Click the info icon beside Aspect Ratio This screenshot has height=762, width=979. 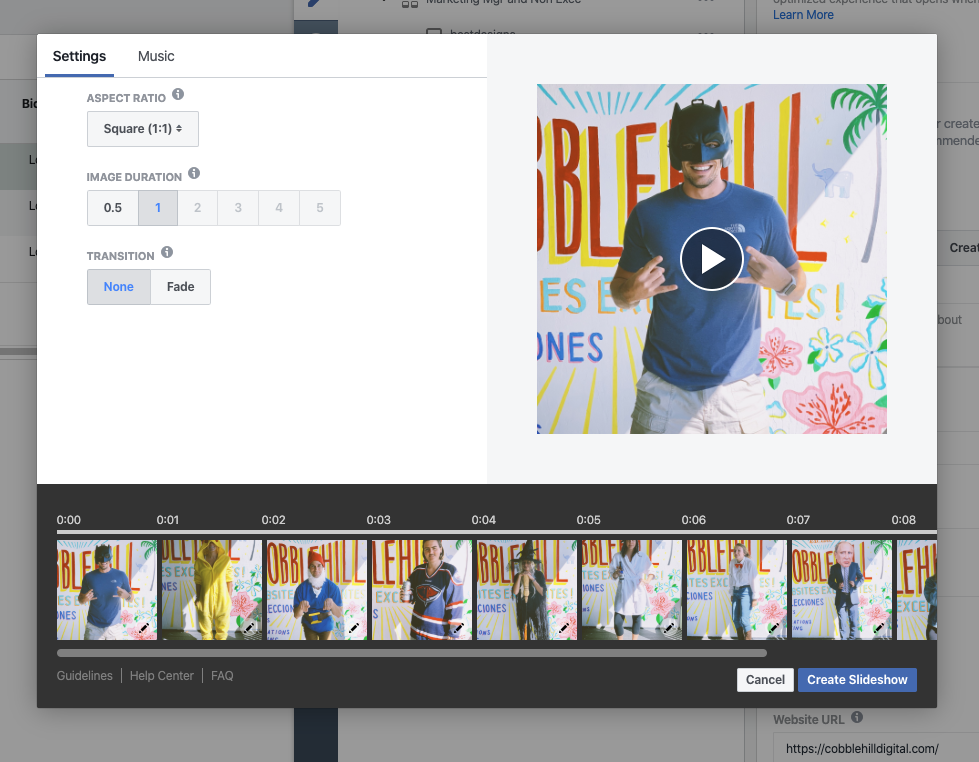[178, 95]
